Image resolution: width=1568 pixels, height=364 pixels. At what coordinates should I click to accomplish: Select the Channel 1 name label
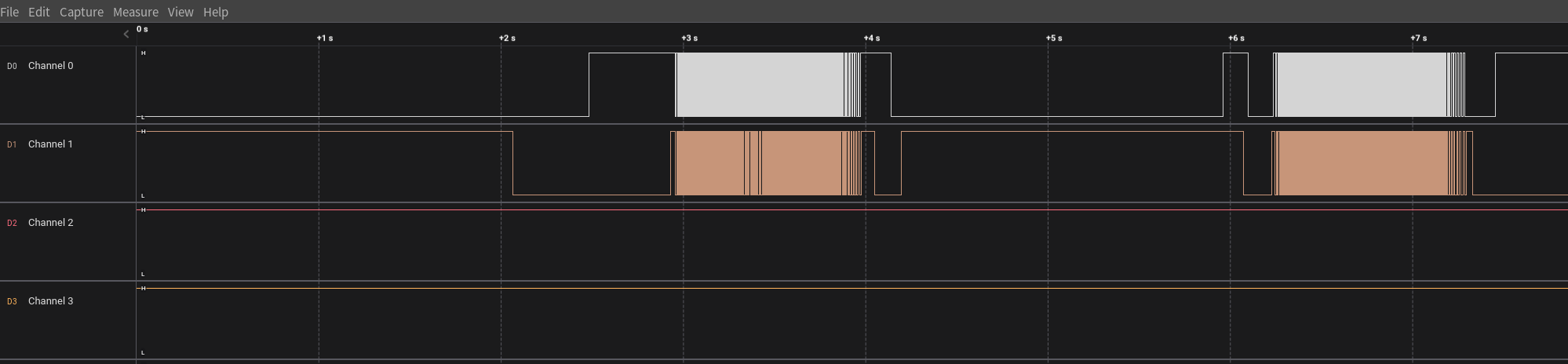click(x=50, y=144)
